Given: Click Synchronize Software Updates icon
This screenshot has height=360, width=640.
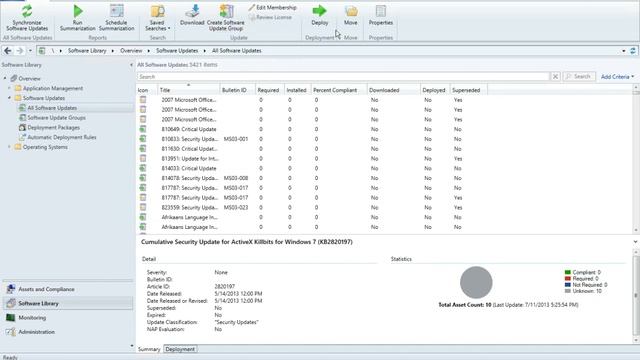Looking at the screenshot, I should pos(27,11).
